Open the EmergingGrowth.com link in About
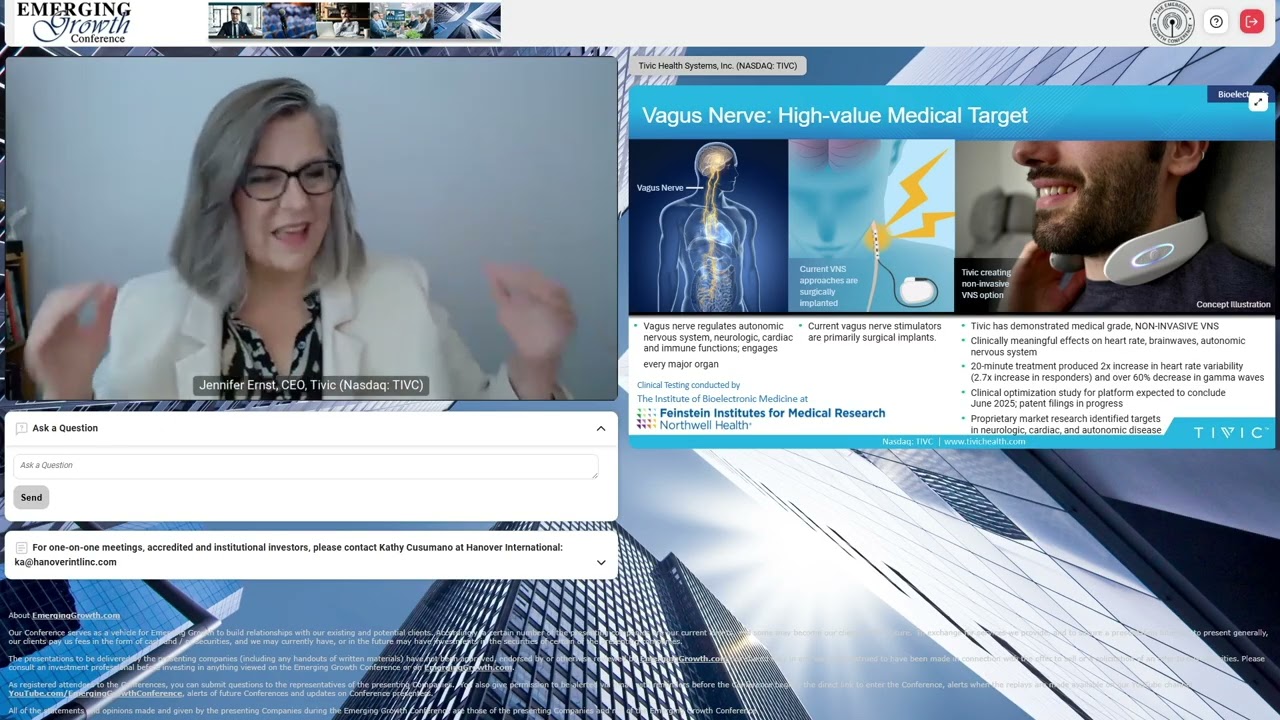The height and width of the screenshot is (720, 1280). pos(76,615)
